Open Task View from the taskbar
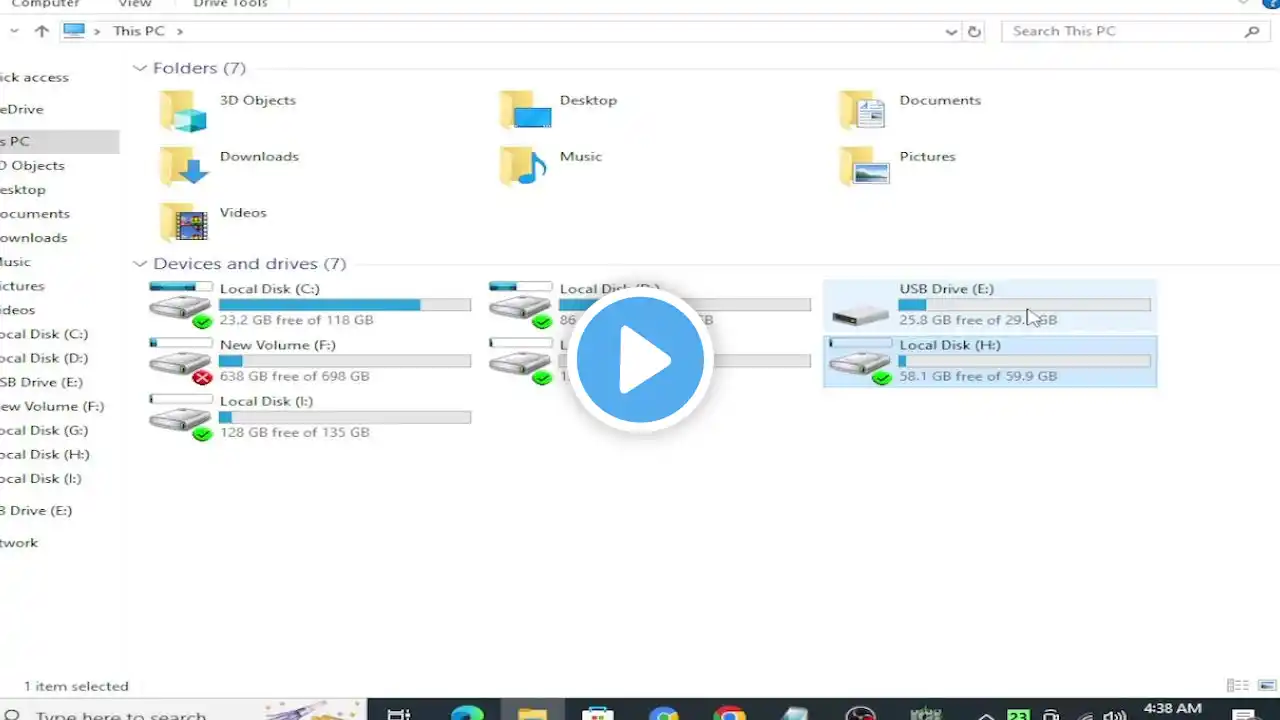The height and width of the screenshot is (720, 1280). click(x=398, y=713)
